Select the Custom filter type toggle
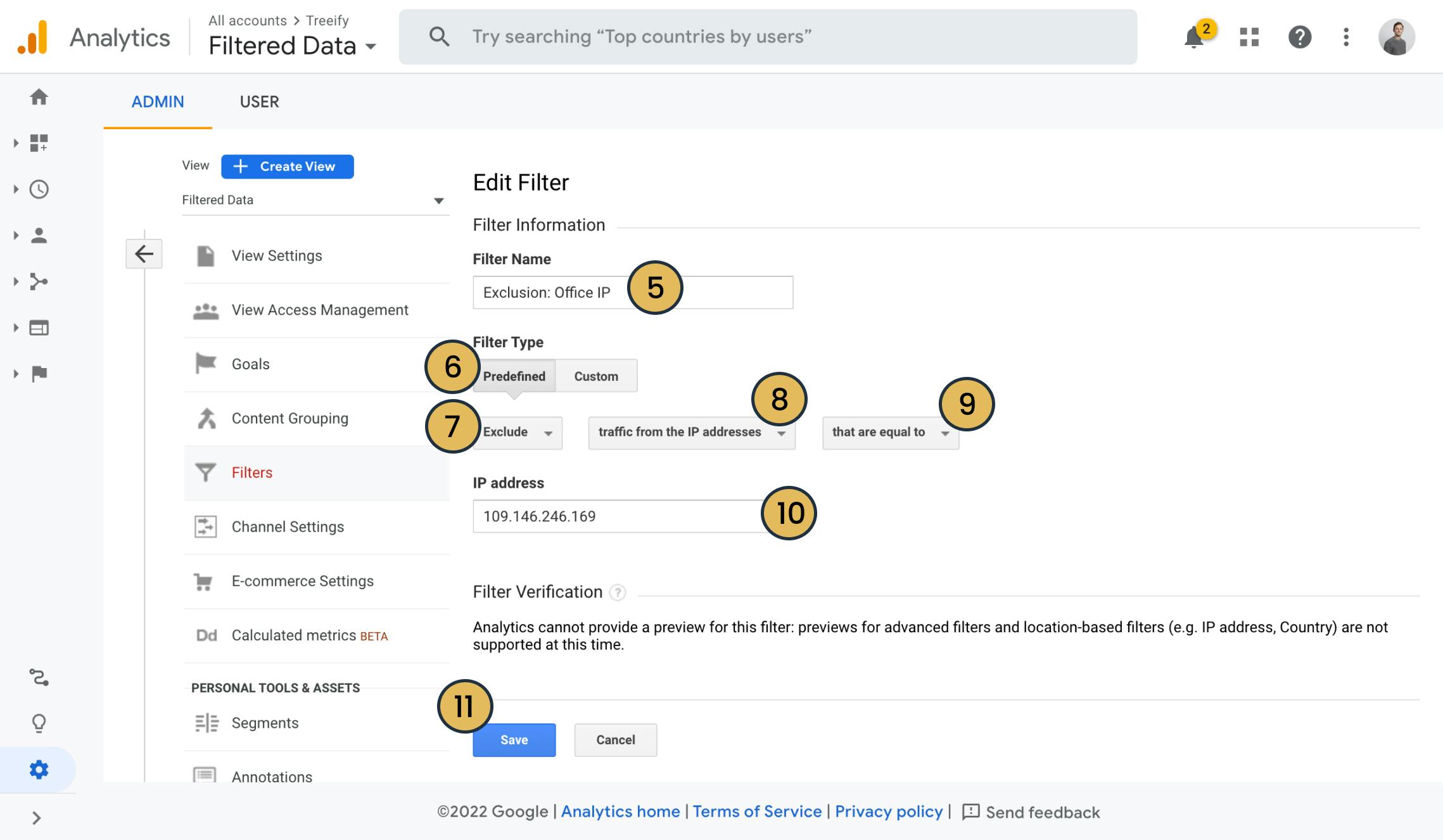1443x840 pixels. (x=596, y=375)
